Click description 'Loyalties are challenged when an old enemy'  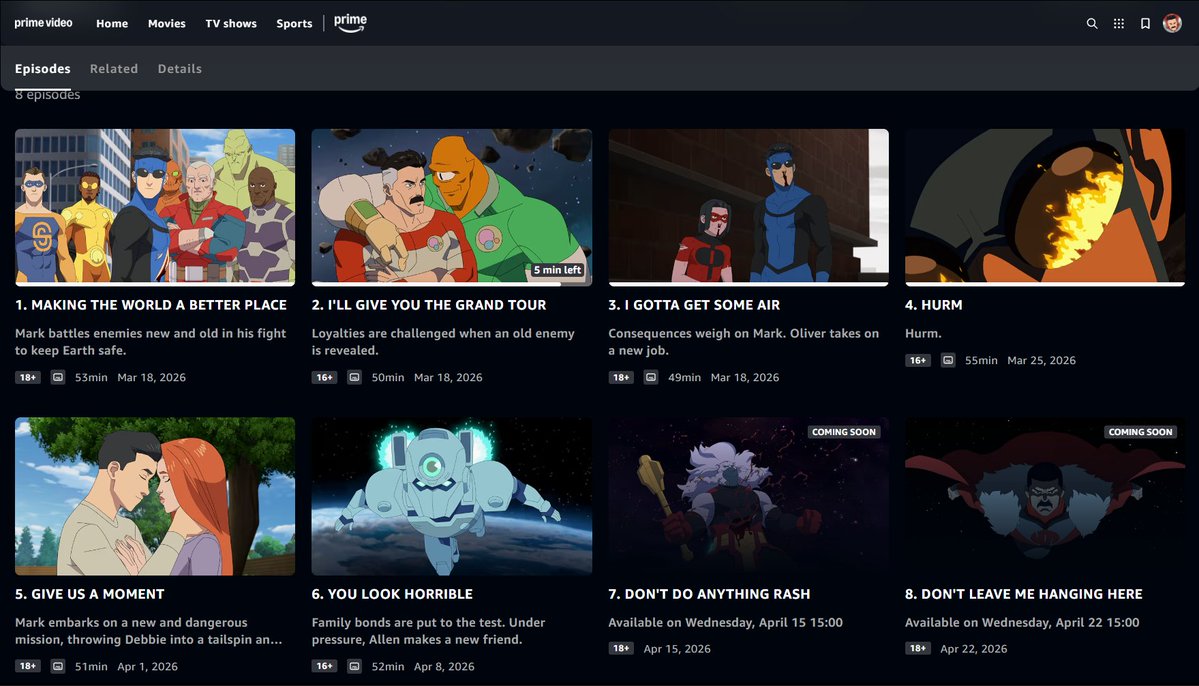443,342
